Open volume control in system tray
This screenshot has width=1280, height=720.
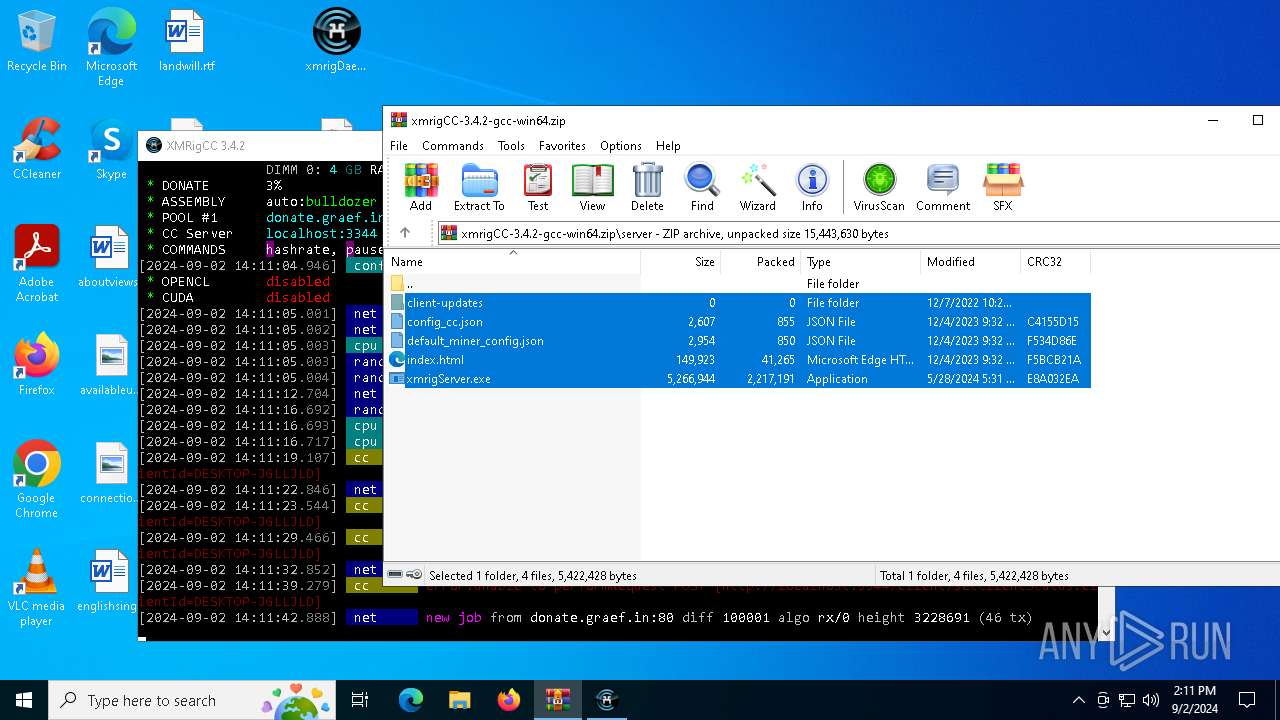click(x=1151, y=700)
